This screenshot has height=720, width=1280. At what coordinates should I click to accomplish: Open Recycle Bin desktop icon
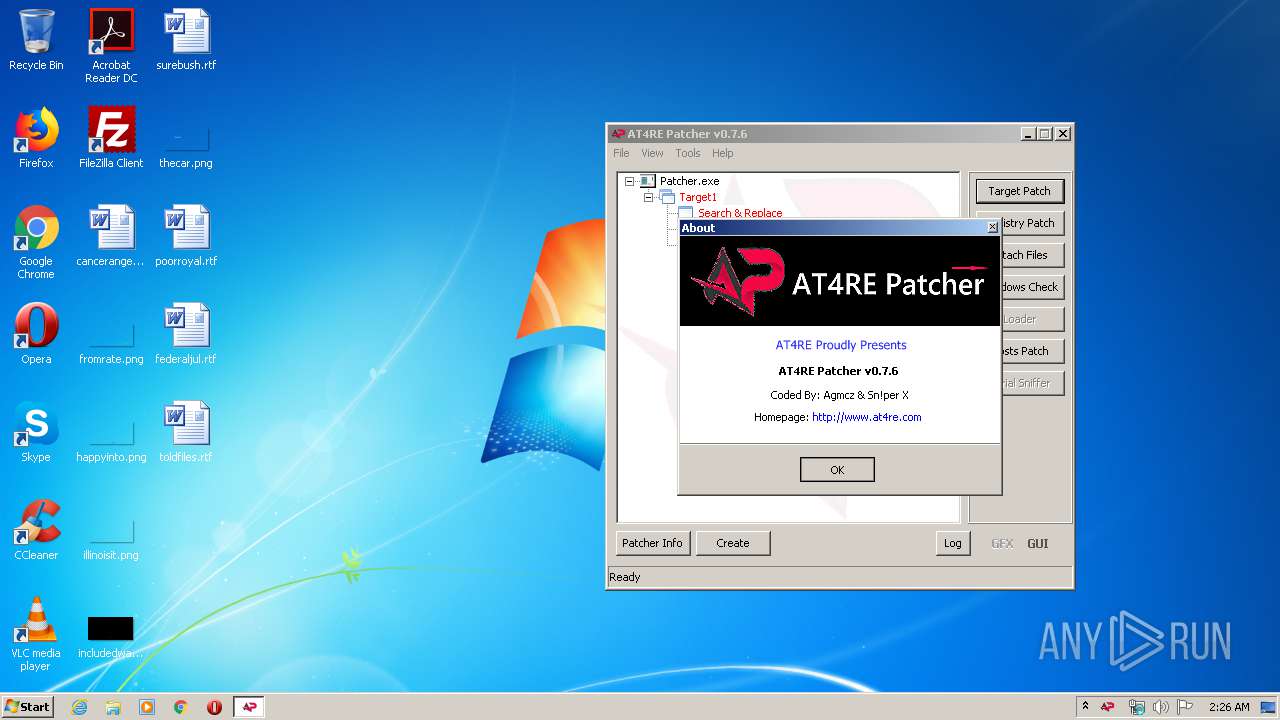point(36,40)
